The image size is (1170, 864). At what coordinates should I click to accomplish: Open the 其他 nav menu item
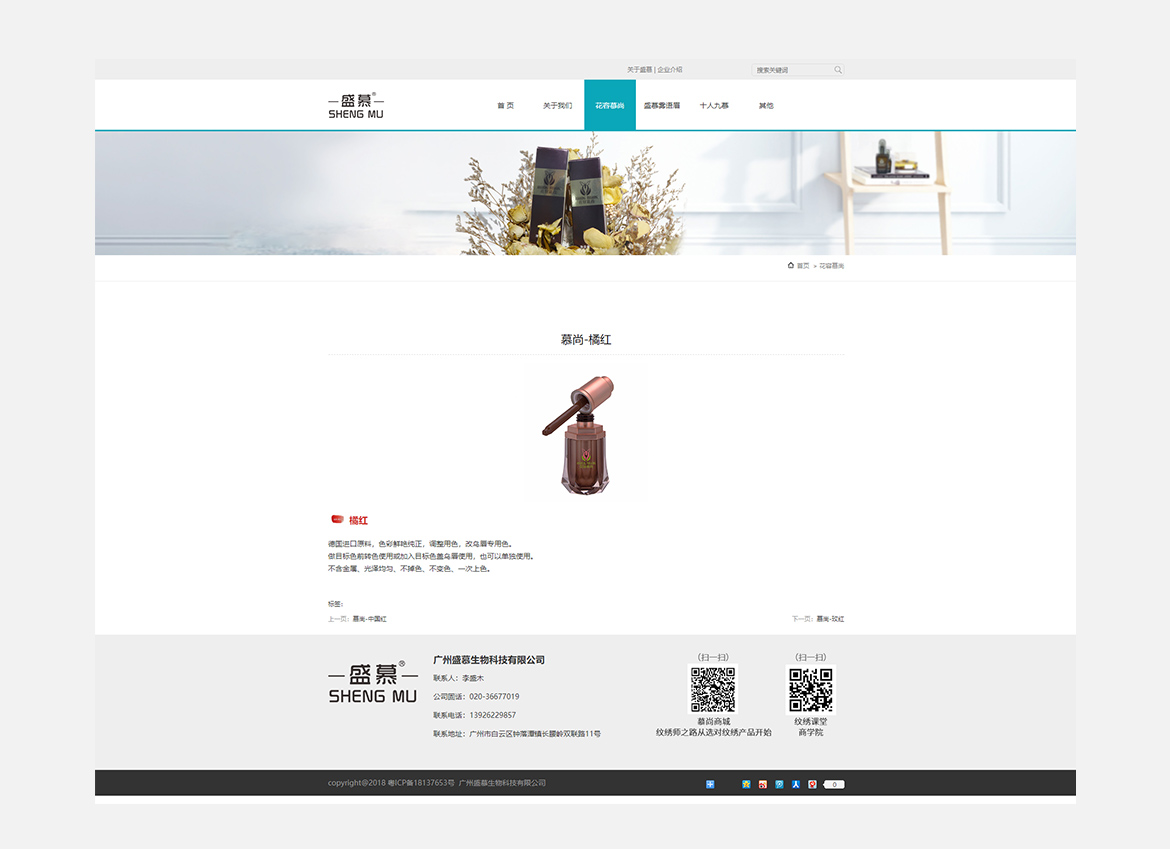[x=766, y=106]
